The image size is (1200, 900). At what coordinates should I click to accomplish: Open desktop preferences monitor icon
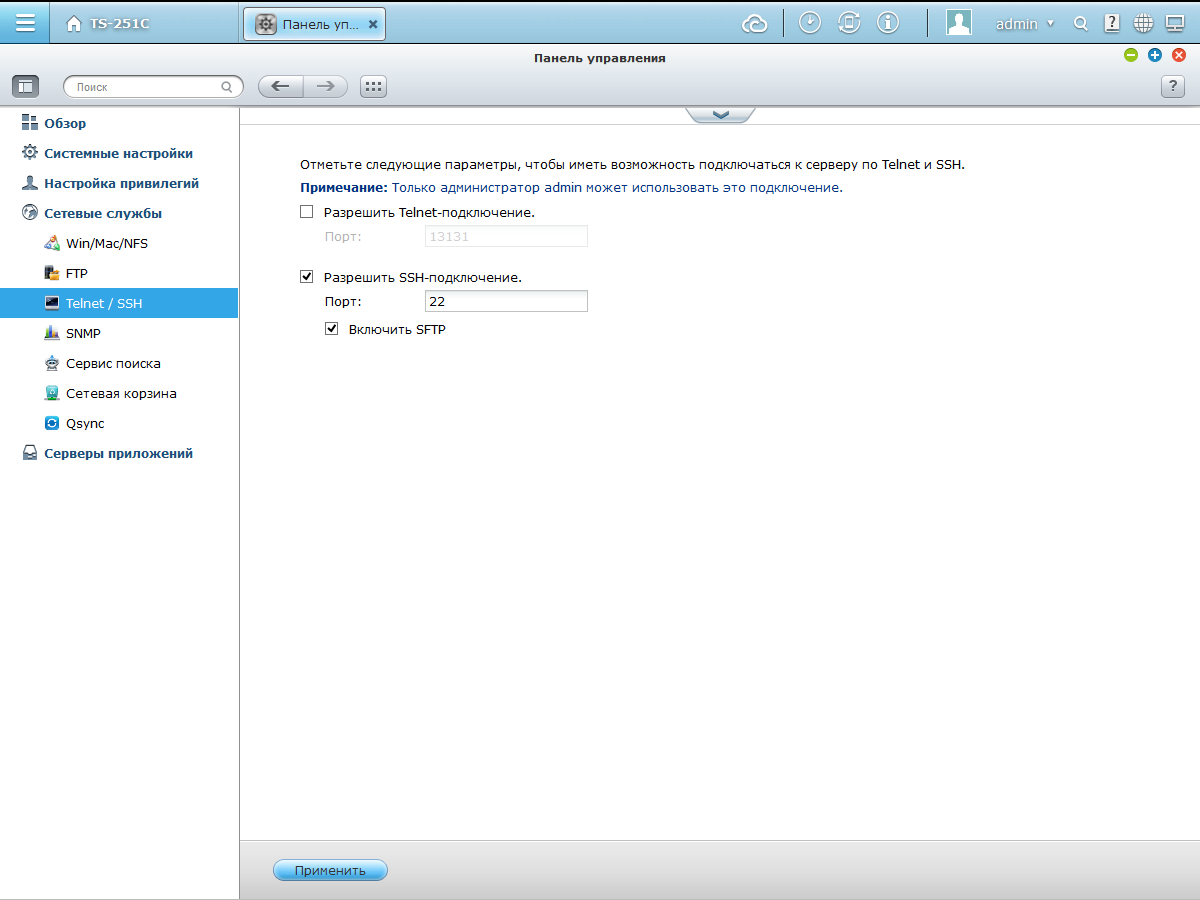pyautogui.click(x=1175, y=23)
